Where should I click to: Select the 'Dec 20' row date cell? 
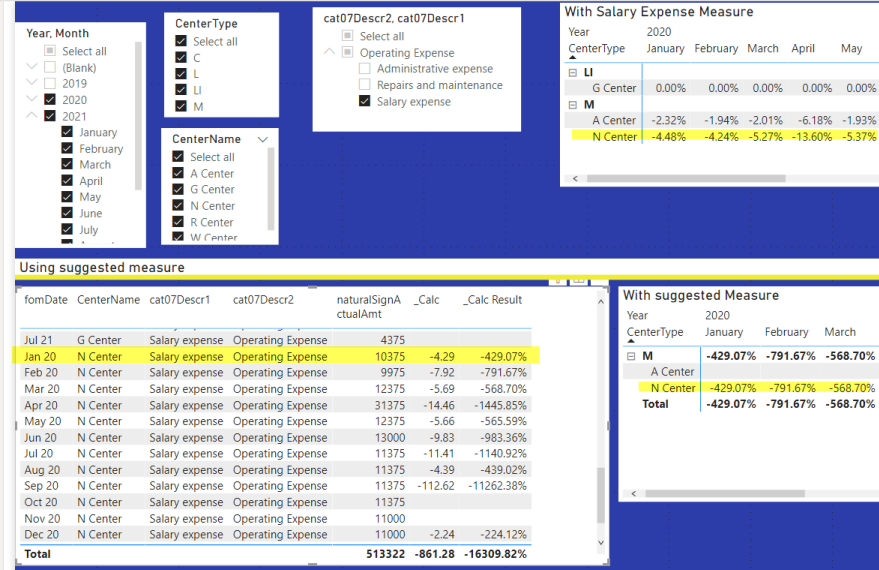(x=42, y=535)
